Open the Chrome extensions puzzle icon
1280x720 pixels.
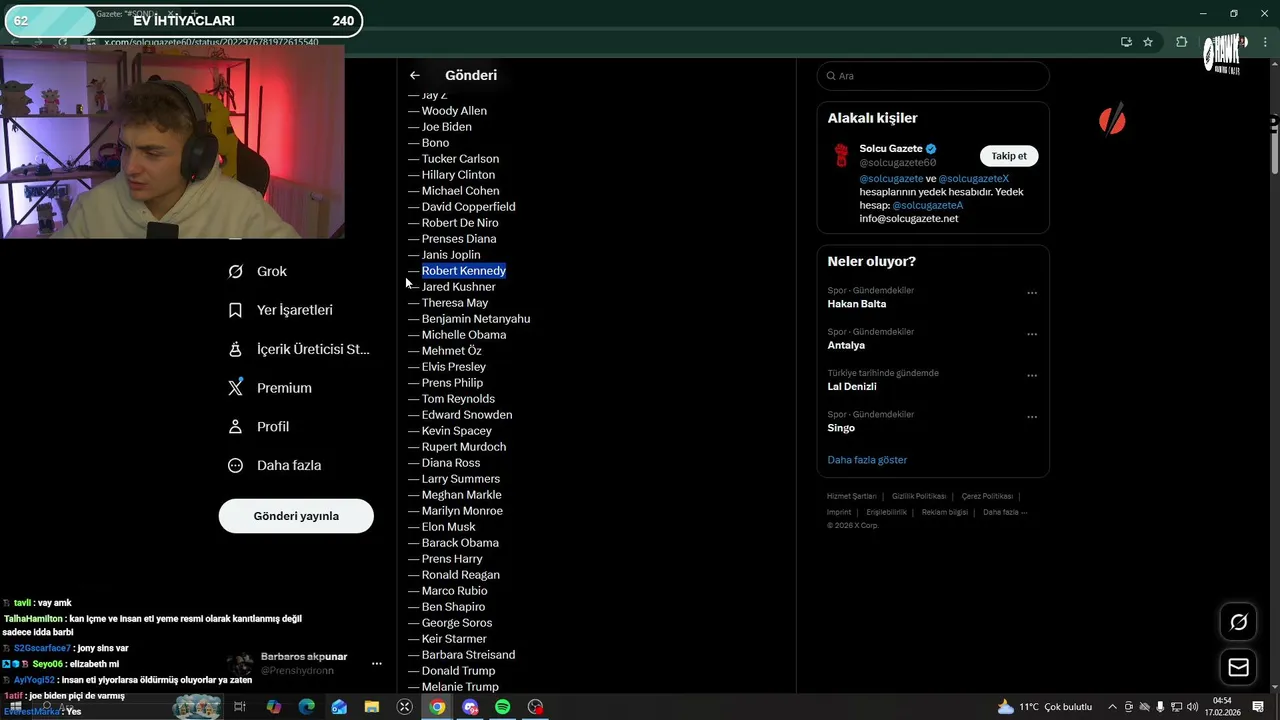click(1181, 42)
